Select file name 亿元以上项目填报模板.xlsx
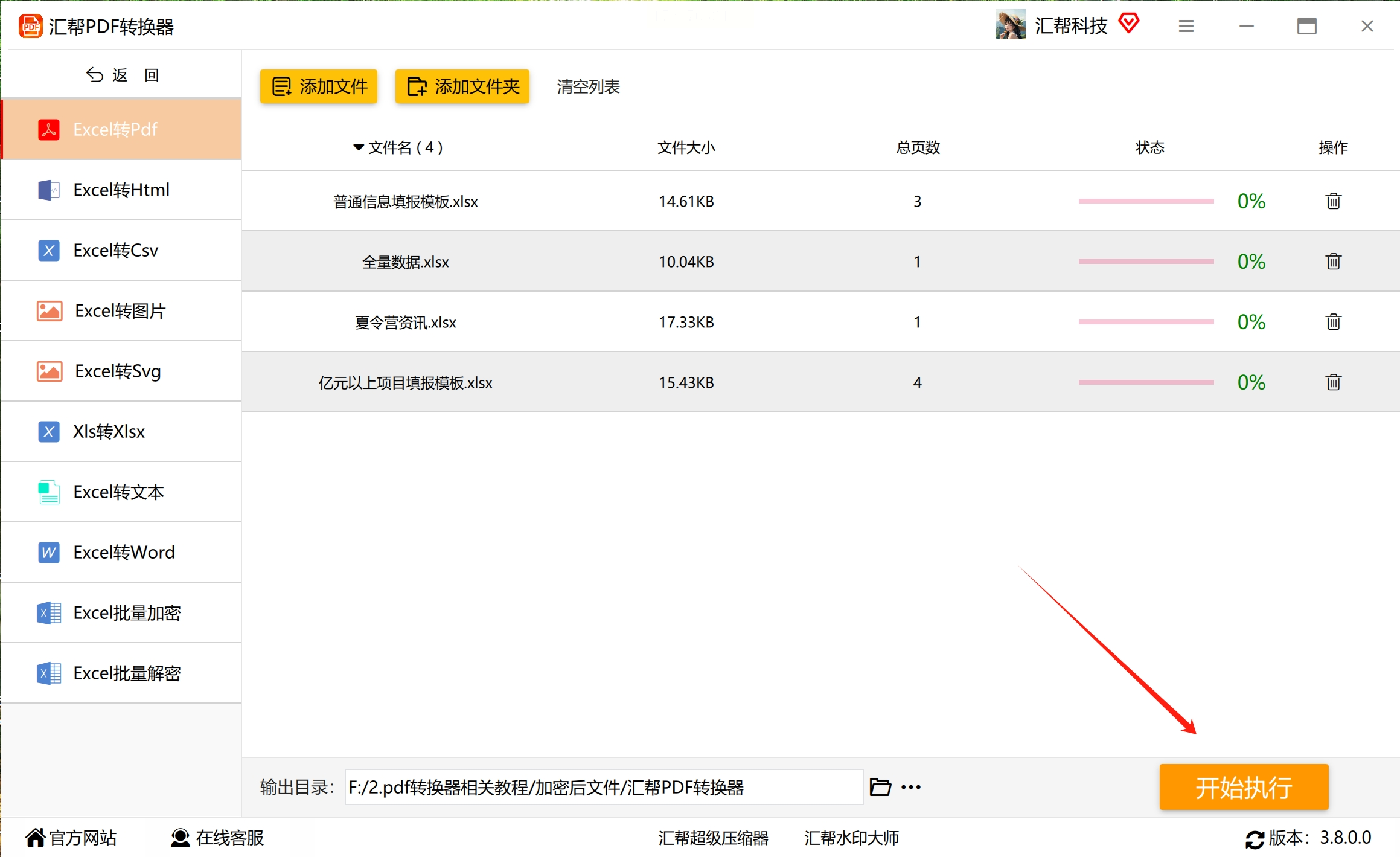This screenshot has height=857, width=1400. [406, 383]
